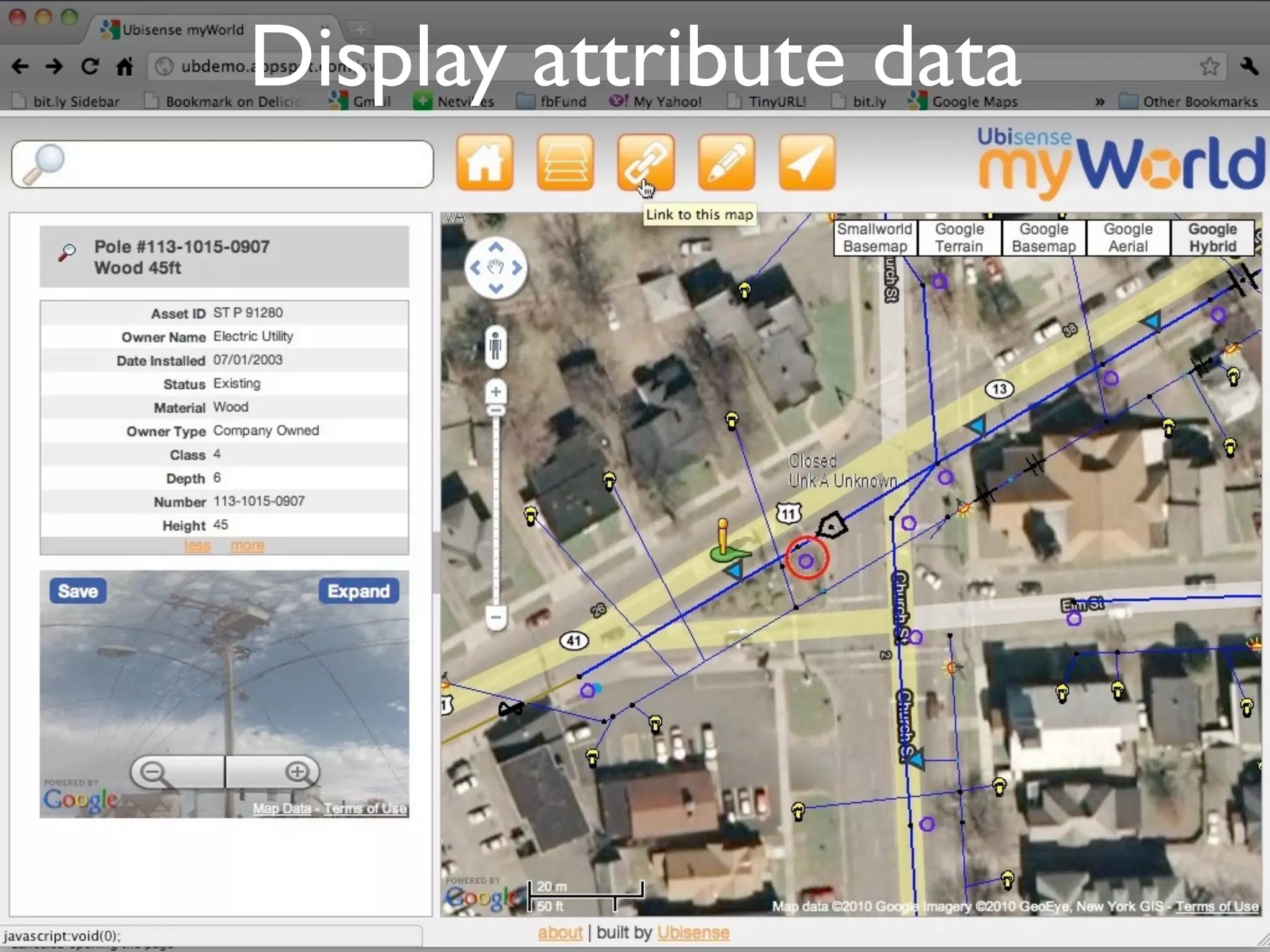Click Asset ID value 'ST P 91280'
This screenshot has width=1270, height=952.
coord(248,312)
